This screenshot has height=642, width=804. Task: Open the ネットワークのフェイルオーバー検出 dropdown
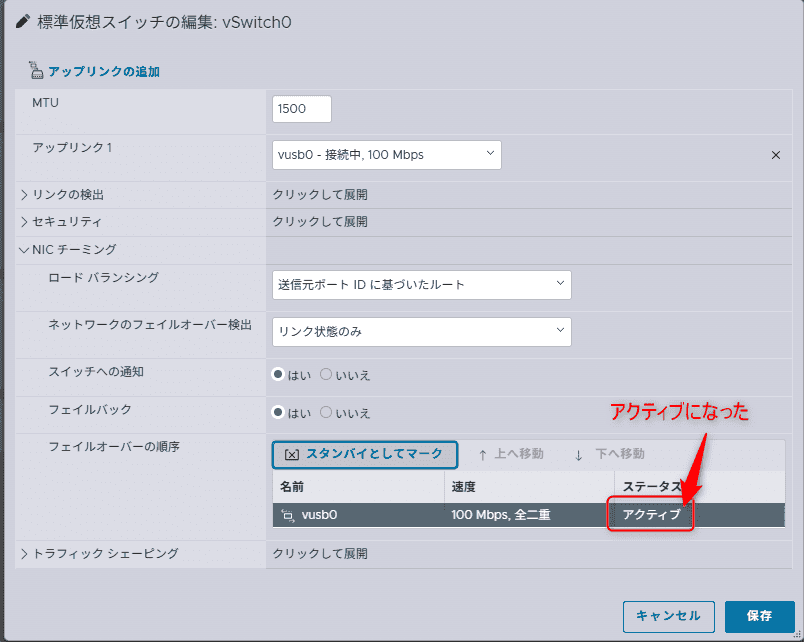click(421, 332)
